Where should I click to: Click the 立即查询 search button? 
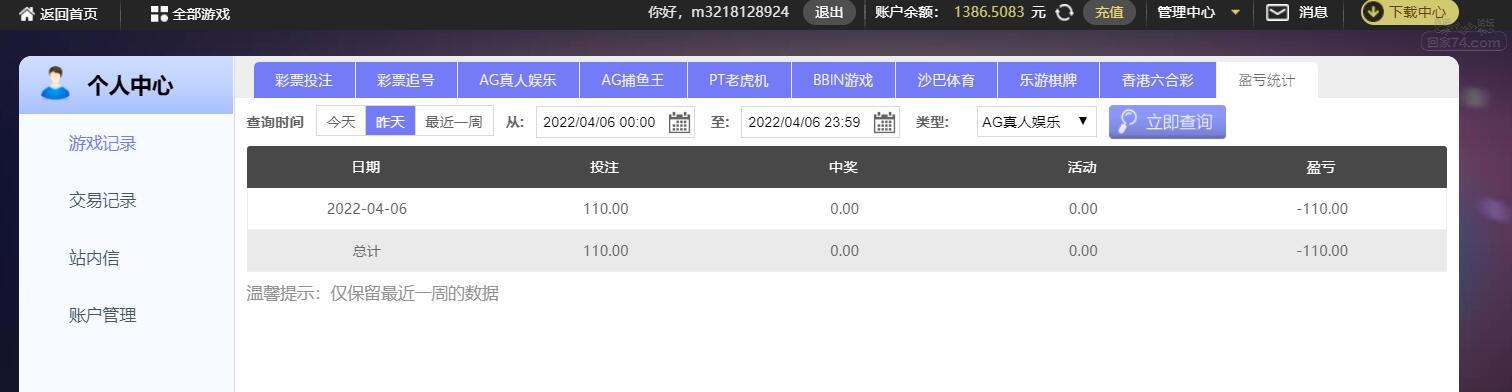coord(1167,122)
